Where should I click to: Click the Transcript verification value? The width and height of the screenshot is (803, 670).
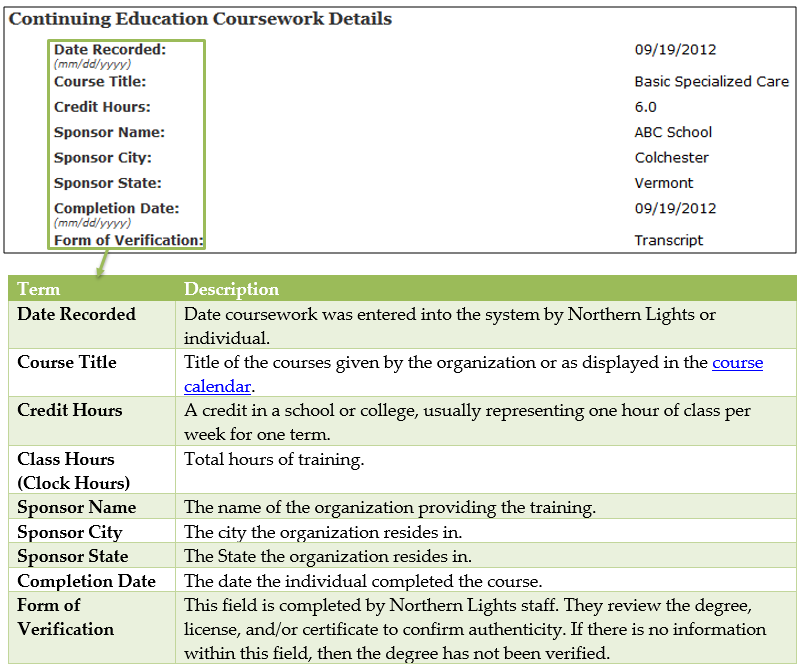[x=669, y=240]
